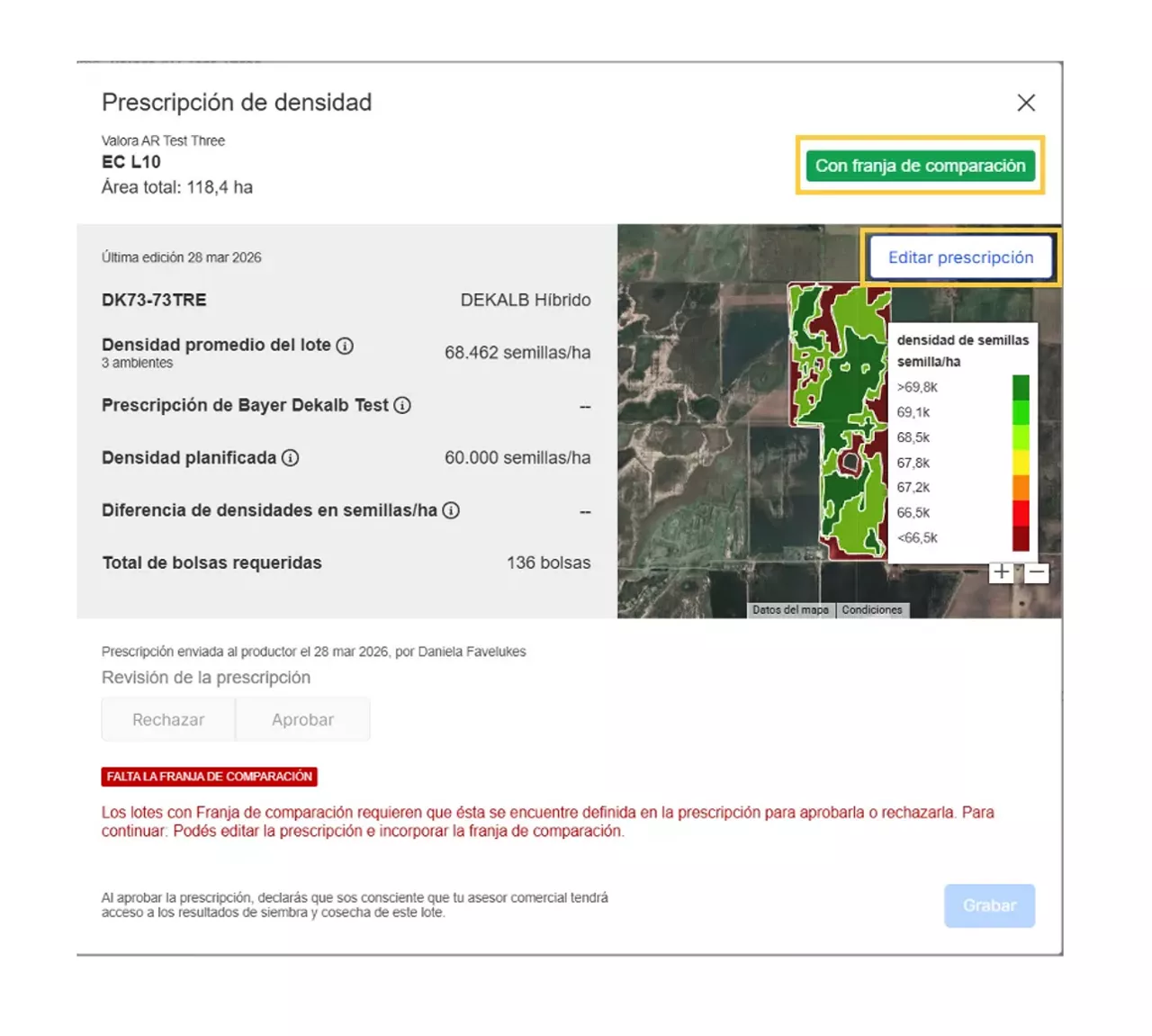Click the FALTA LA FRANJA DE COMPARACIÓN badge
Image resolution: width=1152 pixels, height=1036 pixels.
pos(208,776)
